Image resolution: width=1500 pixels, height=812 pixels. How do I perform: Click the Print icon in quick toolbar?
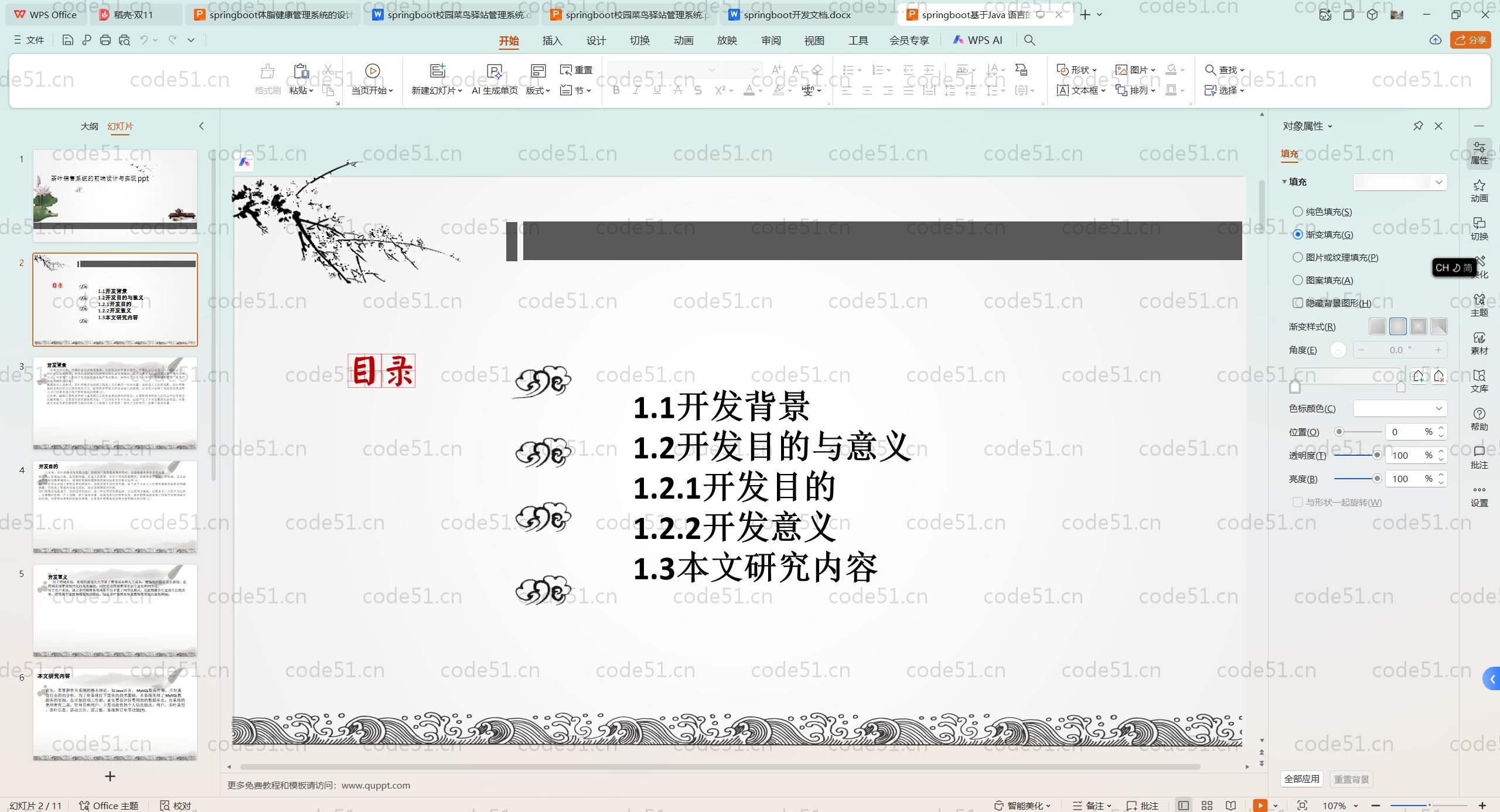[105, 40]
